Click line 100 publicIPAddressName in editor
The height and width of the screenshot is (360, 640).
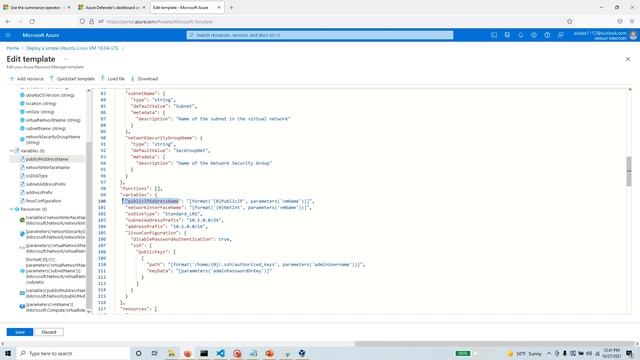pos(153,201)
